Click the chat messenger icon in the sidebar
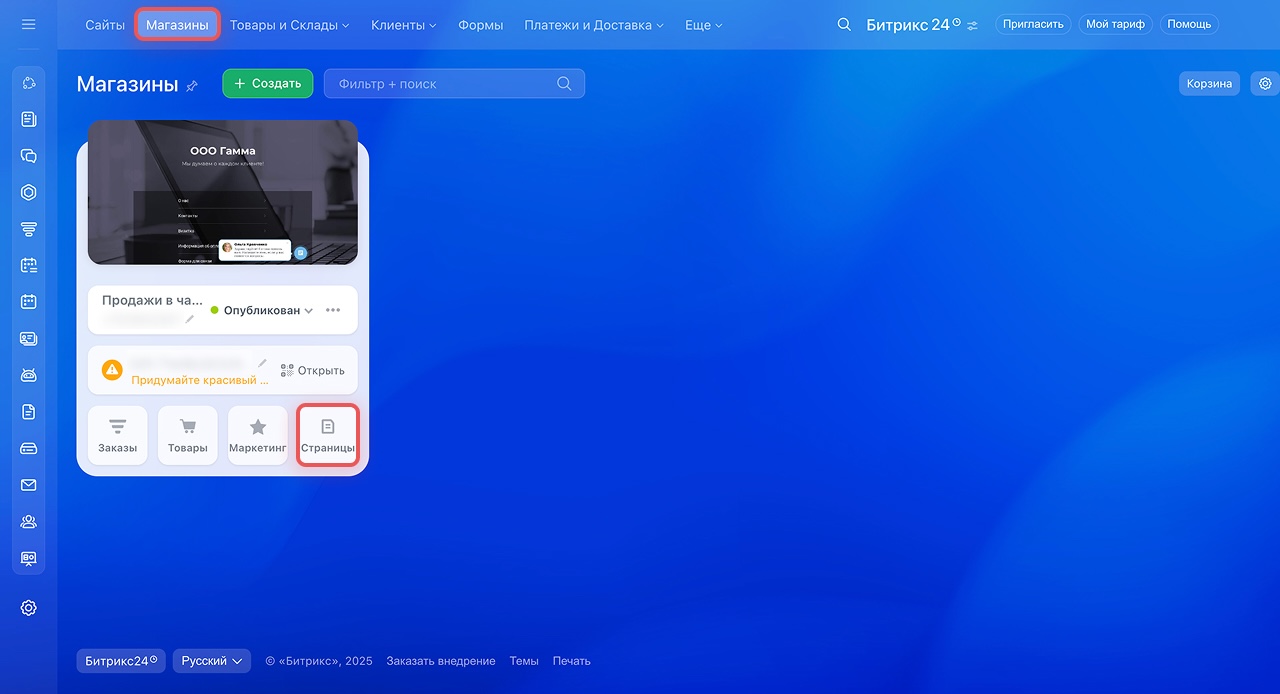This screenshot has height=694, width=1280. (28, 156)
